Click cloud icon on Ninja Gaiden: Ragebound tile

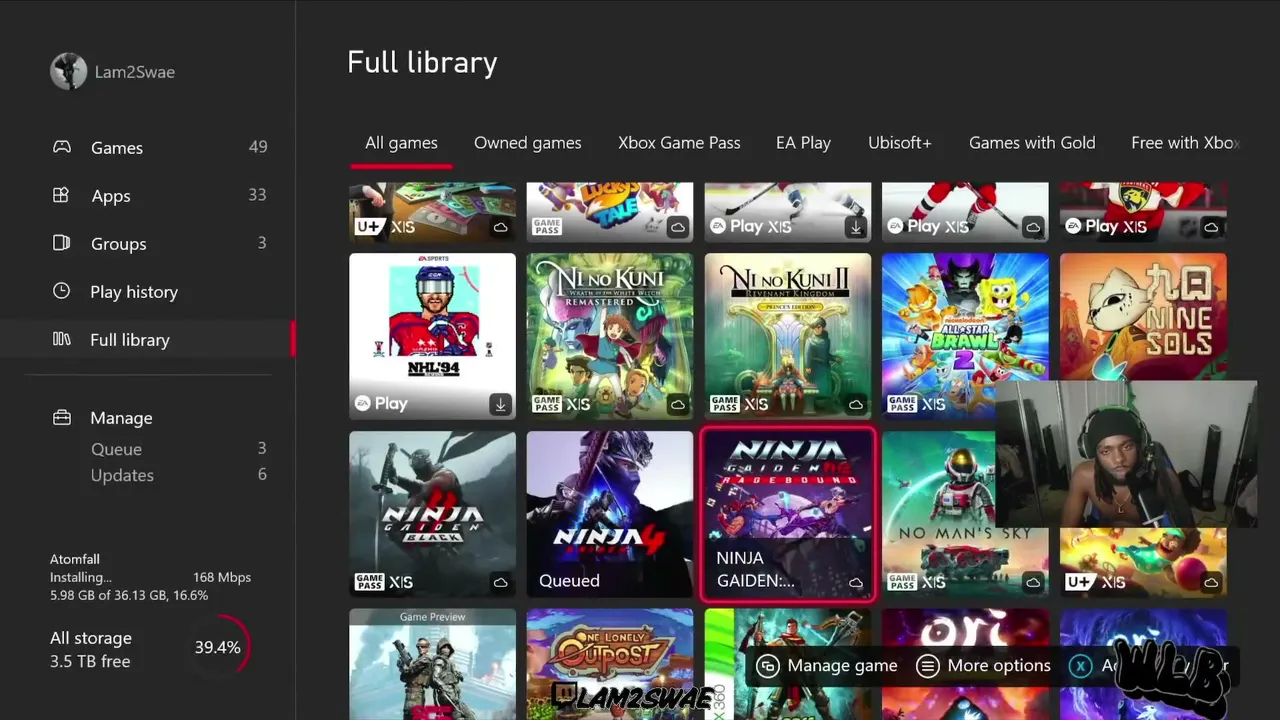point(855,582)
